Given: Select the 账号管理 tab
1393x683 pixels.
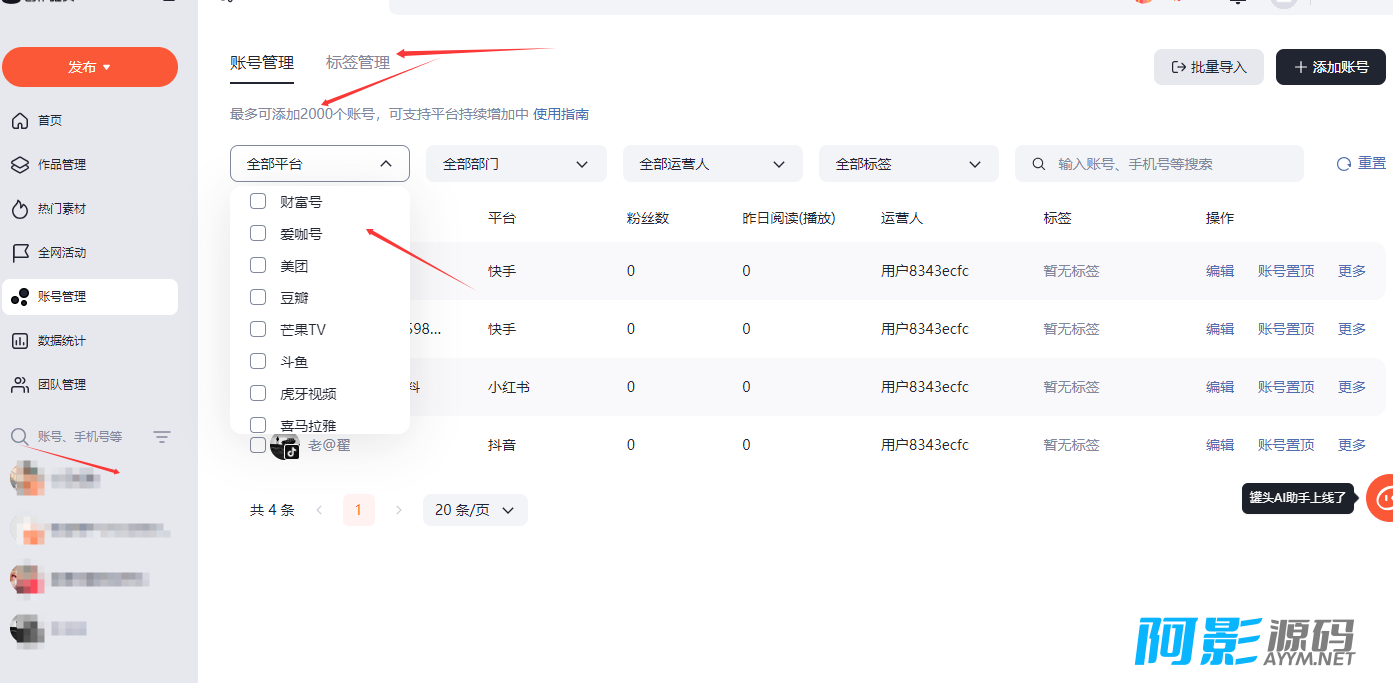Looking at the screenshot, I should tap(262, 62).
